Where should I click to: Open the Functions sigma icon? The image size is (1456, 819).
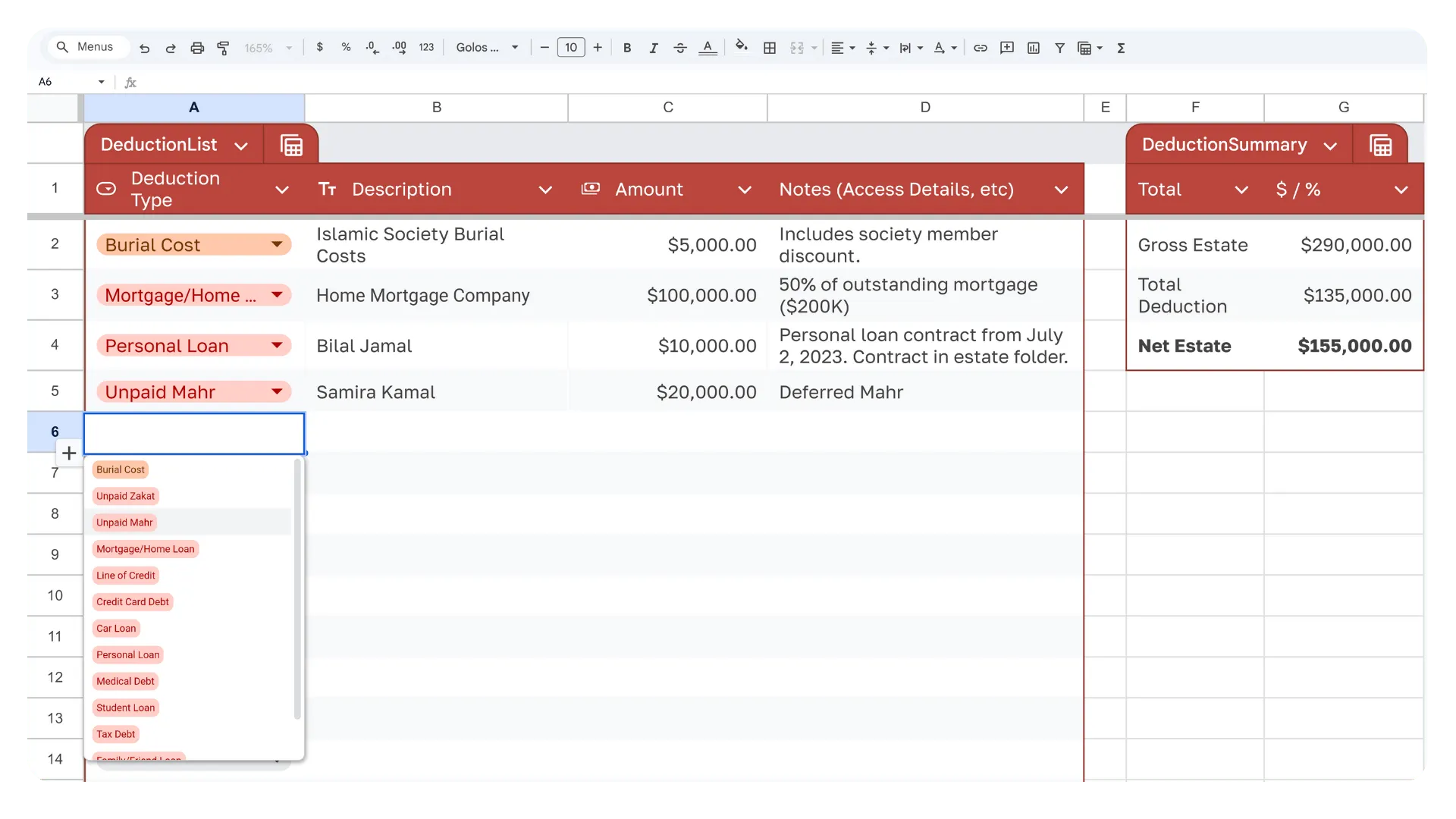click(1121, 48)
